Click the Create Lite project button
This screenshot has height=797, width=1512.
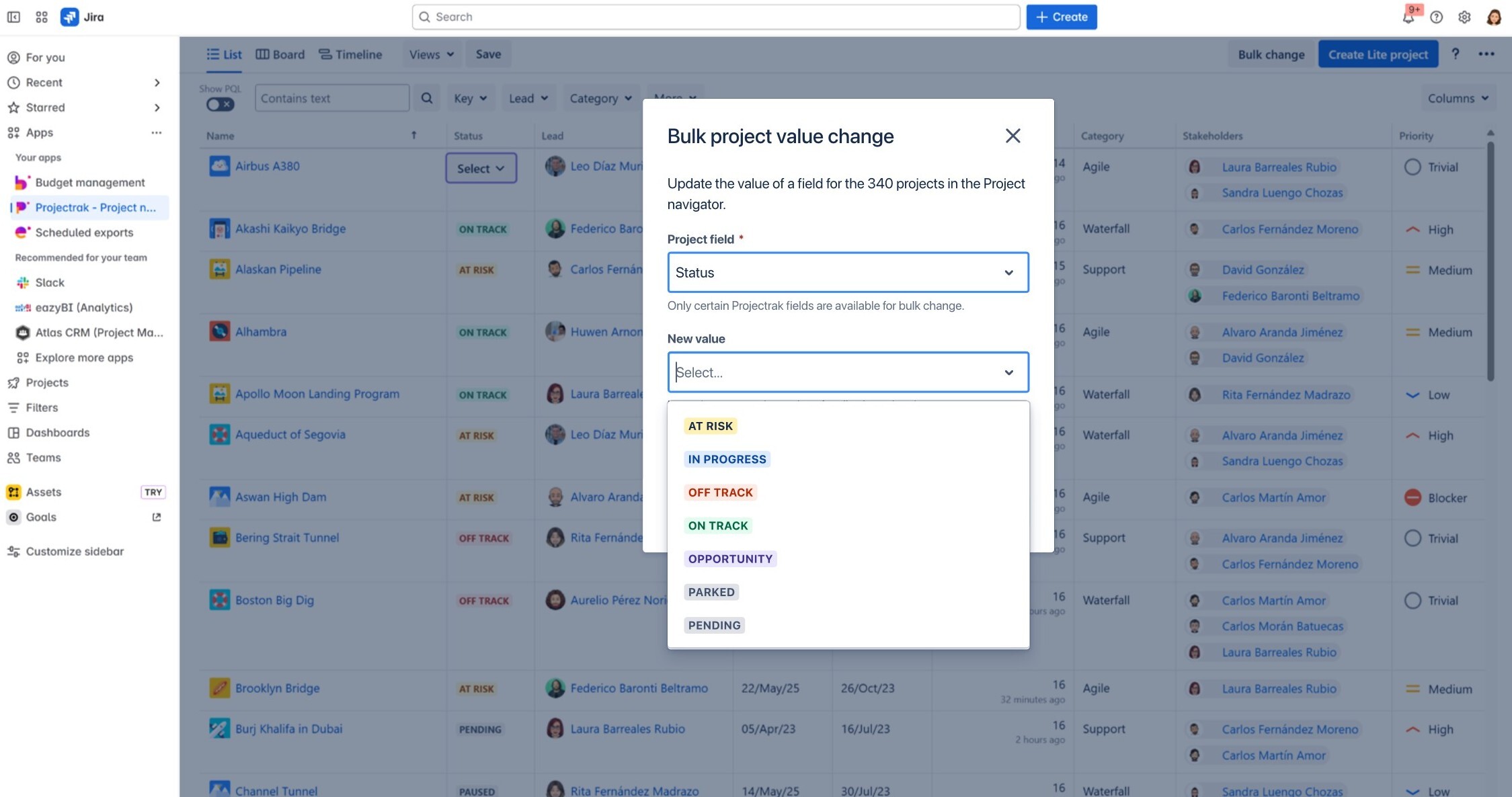click(1378, 54)
